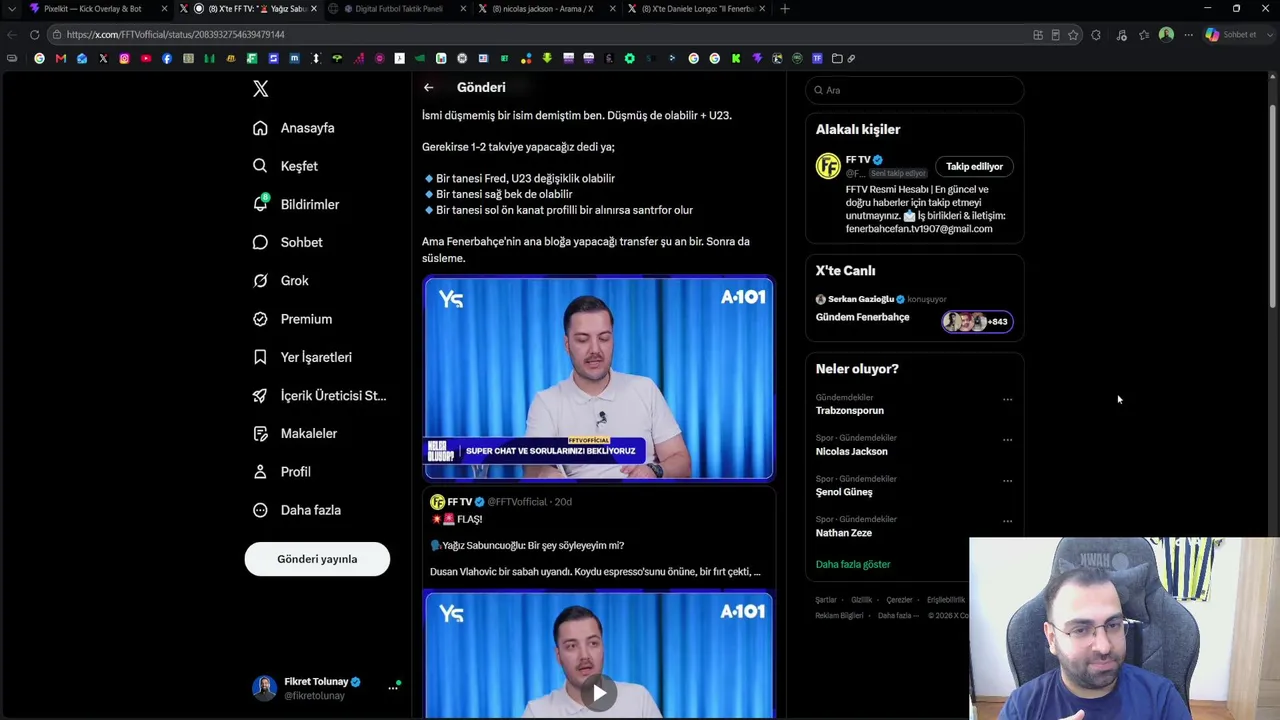Open the Reklam Bilgileri footer link
The height and width of the screenshot is (720, 1280).
coord(839,616)
